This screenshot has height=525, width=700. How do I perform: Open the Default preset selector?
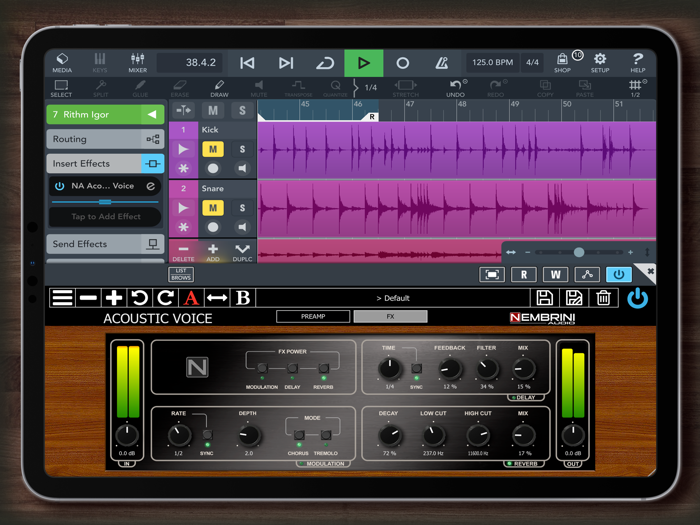tap(392, 298)
